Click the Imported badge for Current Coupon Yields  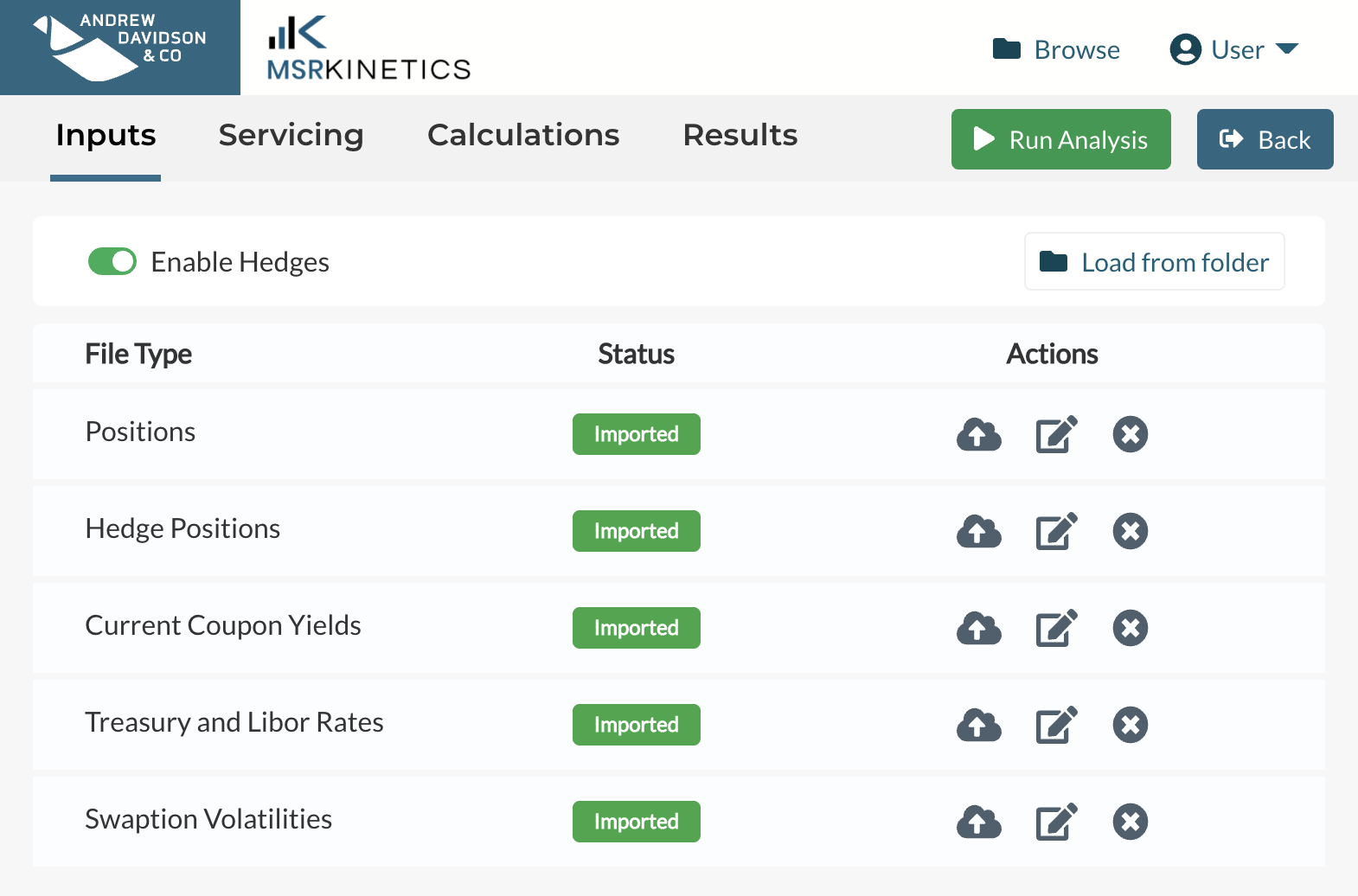637,628
